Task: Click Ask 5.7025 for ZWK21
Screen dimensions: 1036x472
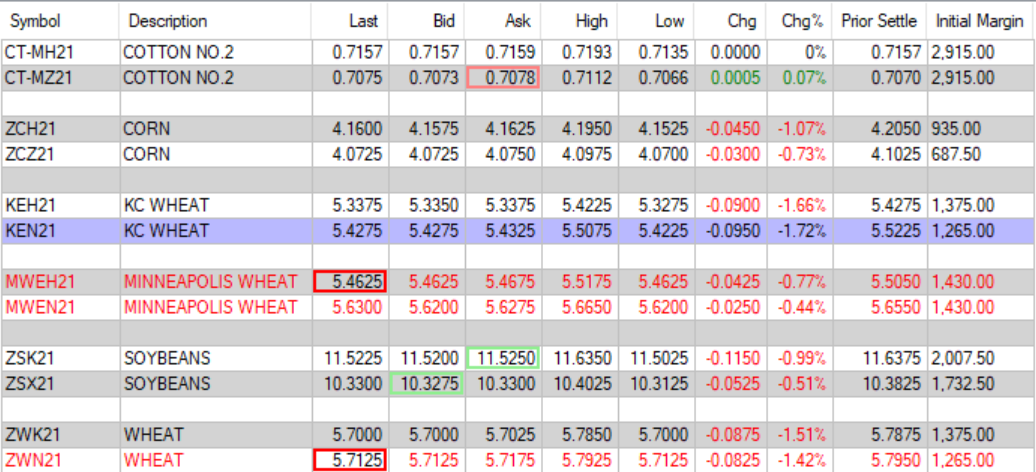Action: [503, 435]
